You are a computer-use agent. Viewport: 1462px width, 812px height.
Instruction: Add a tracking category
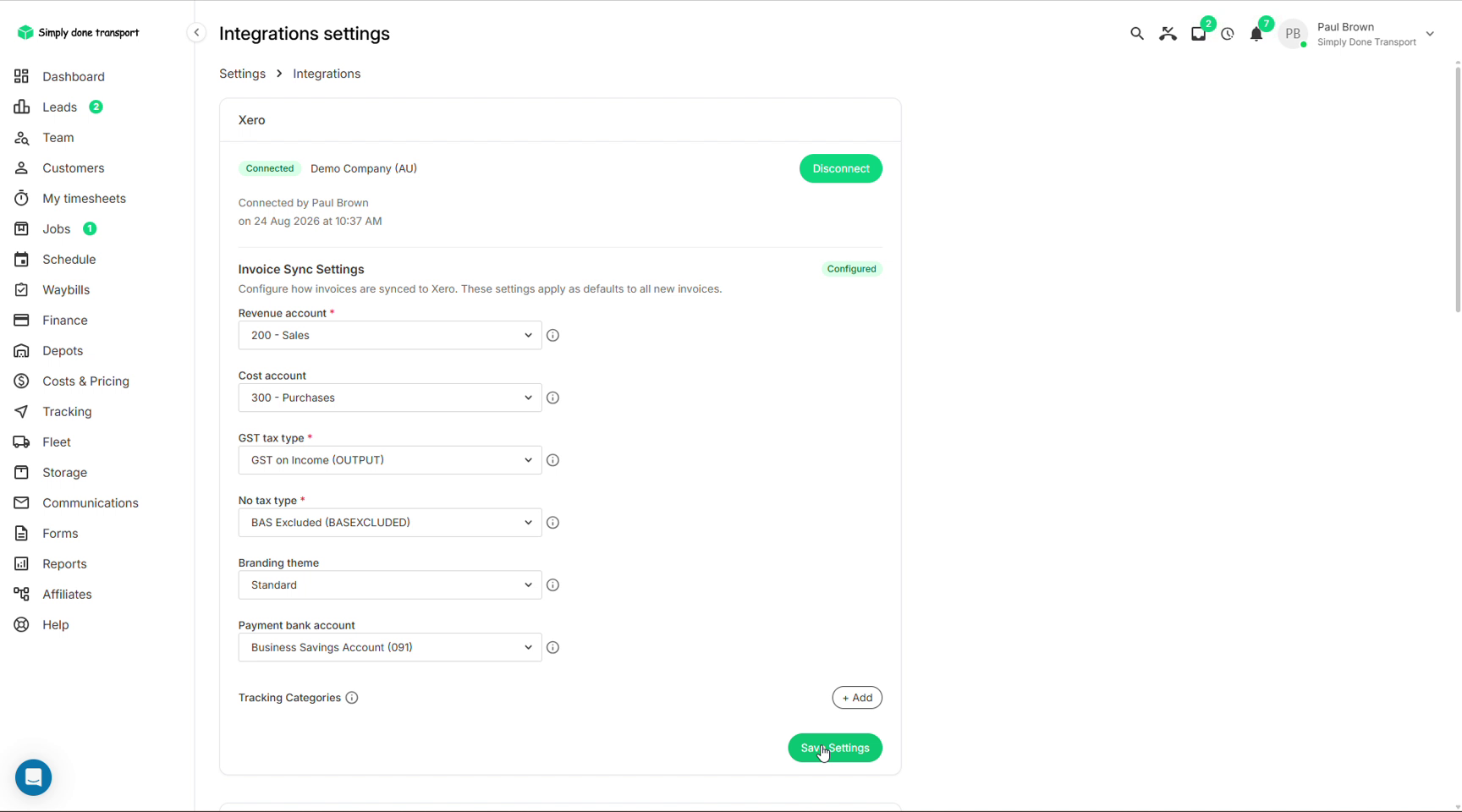coord(856,698)
